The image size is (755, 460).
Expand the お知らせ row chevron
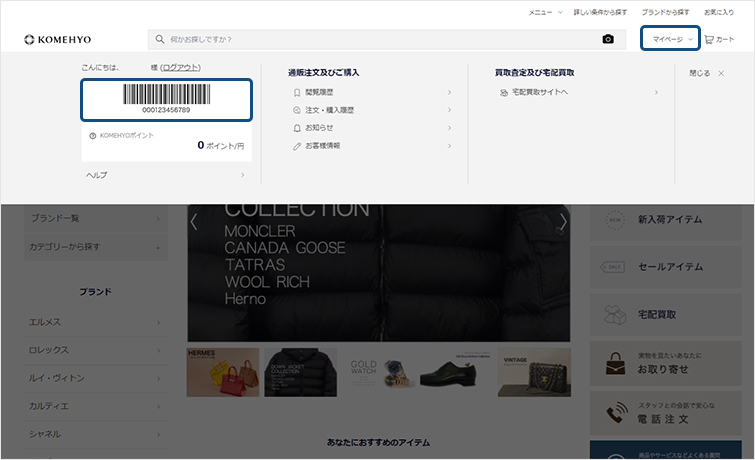pyautogui.click(x=449, y=128)
